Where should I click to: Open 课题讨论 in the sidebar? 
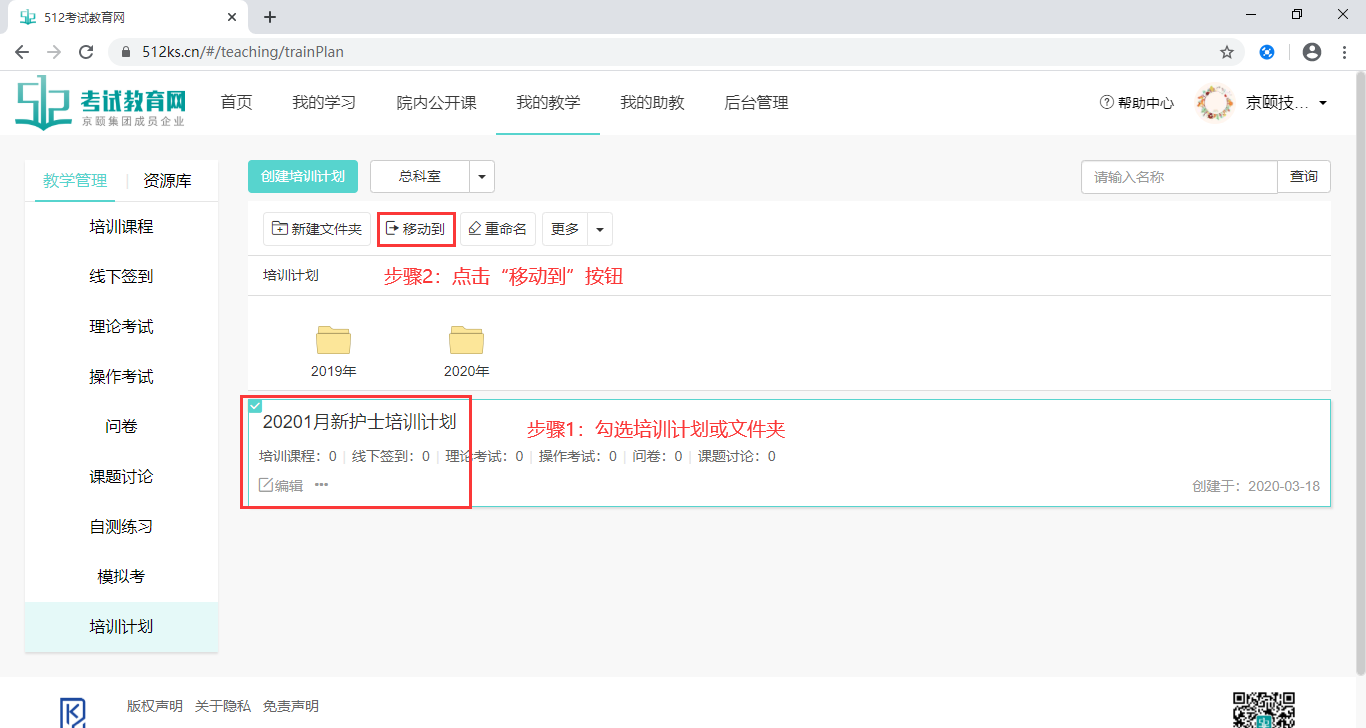click(x=121, y=477)
